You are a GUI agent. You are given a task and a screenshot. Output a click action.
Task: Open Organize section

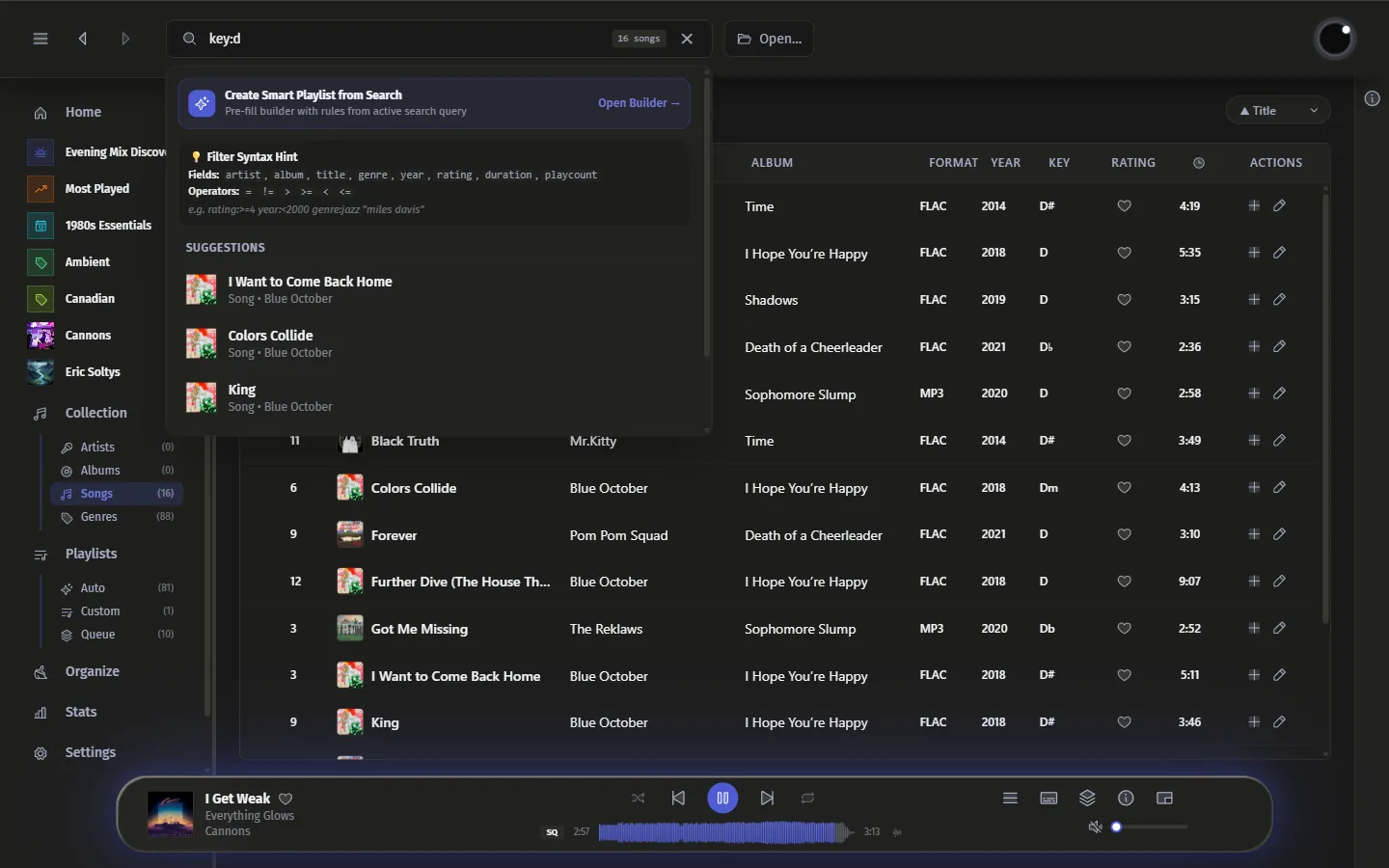coord(92,671)
